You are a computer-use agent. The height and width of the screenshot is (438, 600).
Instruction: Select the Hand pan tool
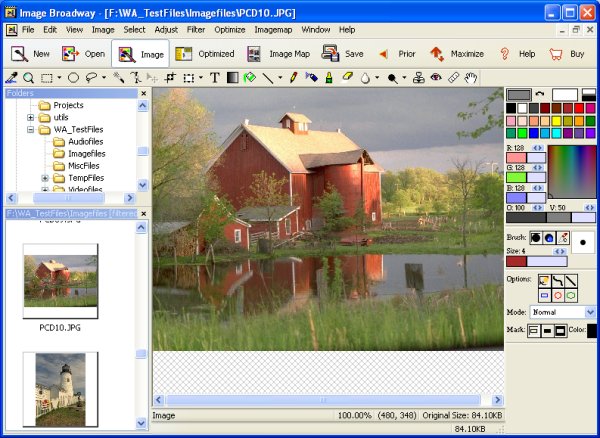point(470,77)
